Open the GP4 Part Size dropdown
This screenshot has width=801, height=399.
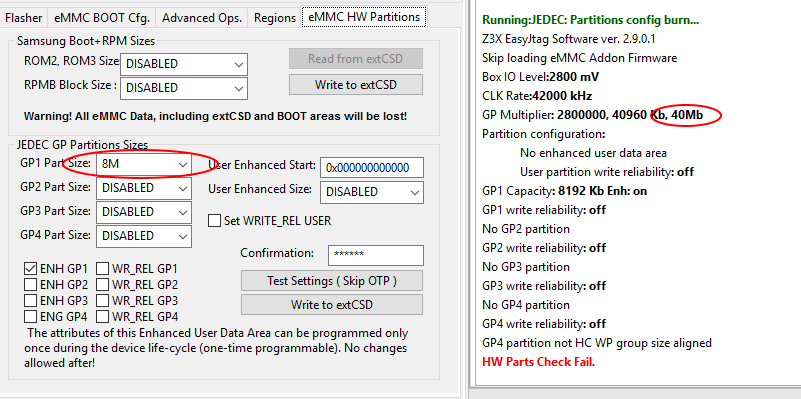[x=144, y=236]
